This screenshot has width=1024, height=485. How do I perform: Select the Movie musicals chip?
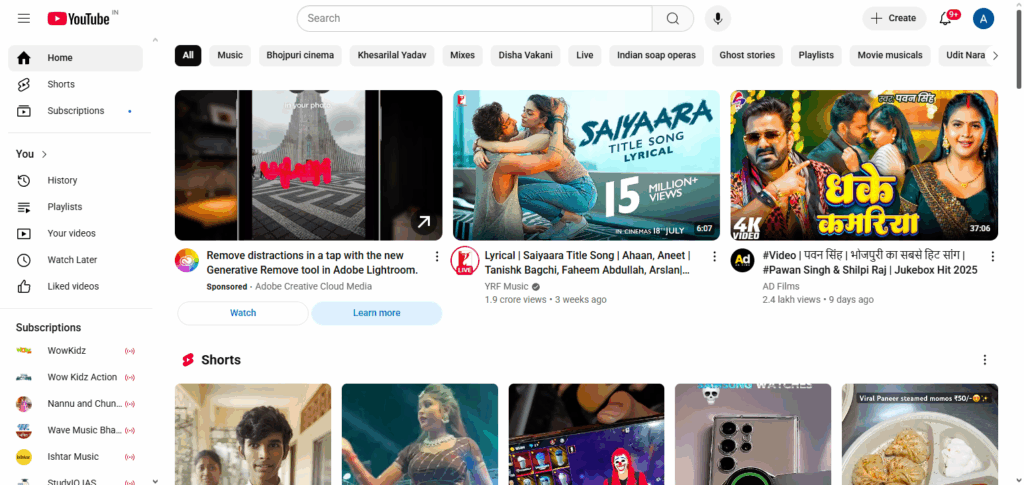click(x=890, y=55)
